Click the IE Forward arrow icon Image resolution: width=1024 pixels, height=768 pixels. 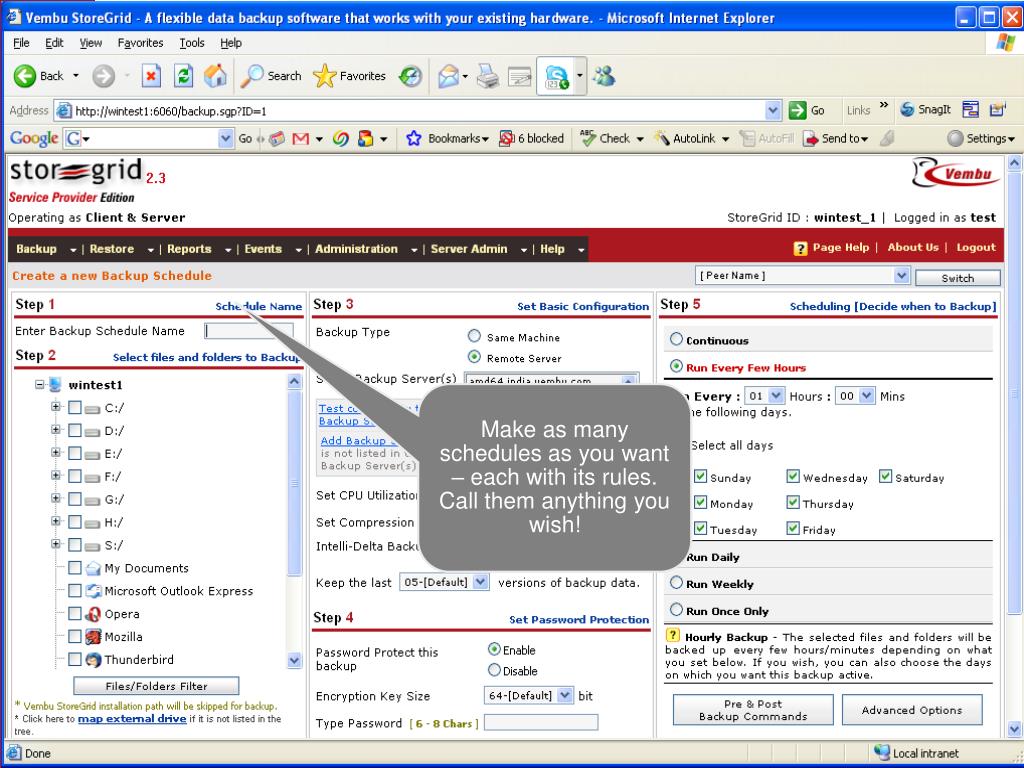coord(103,76)
